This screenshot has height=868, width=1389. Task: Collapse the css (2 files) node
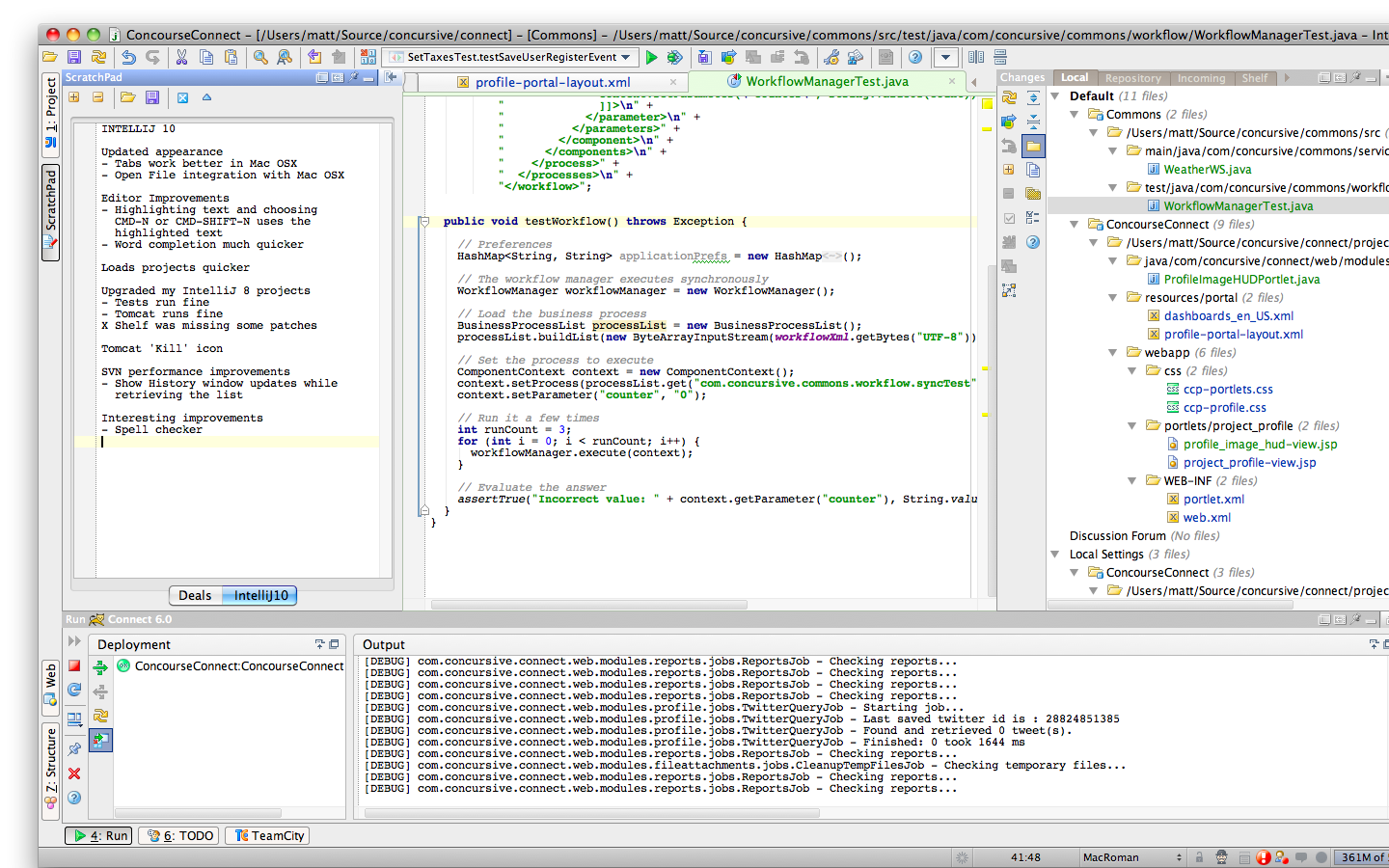1132,371
